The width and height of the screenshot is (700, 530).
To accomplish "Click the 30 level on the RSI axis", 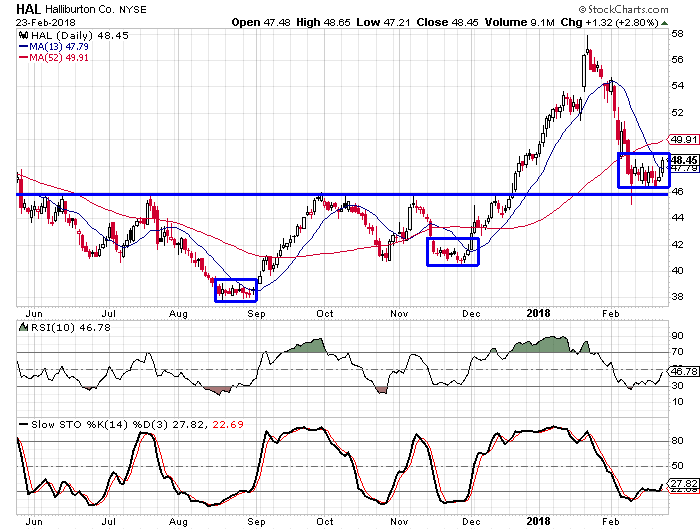I will pos(678,386).
